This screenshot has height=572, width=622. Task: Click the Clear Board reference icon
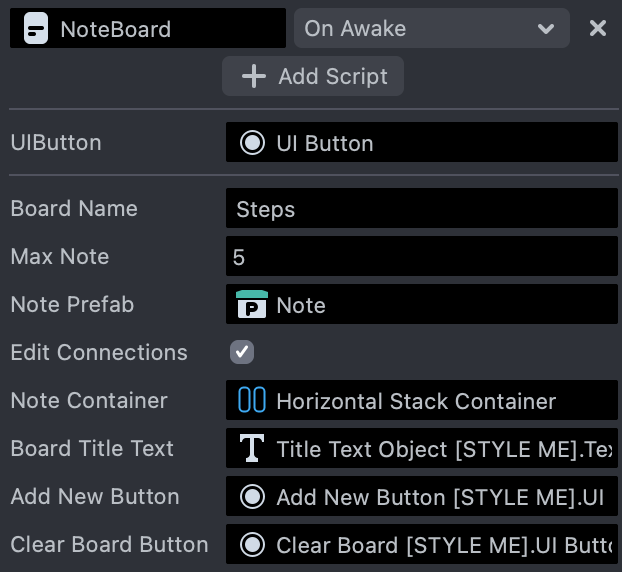252,545
